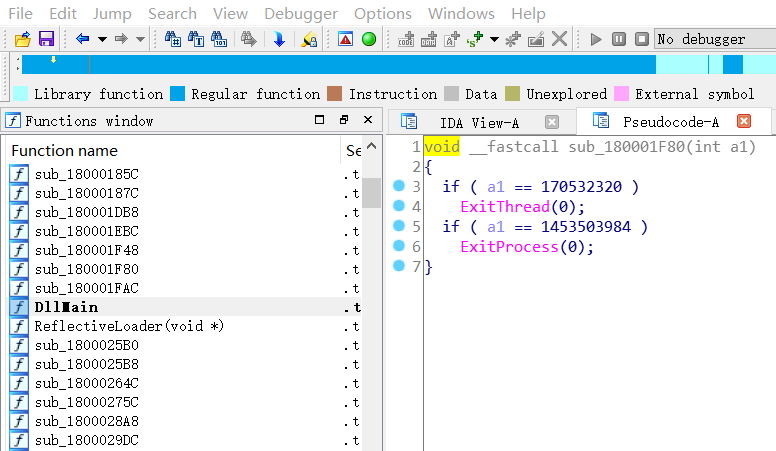
Task: Open the View menu
Action: [230, 13]
